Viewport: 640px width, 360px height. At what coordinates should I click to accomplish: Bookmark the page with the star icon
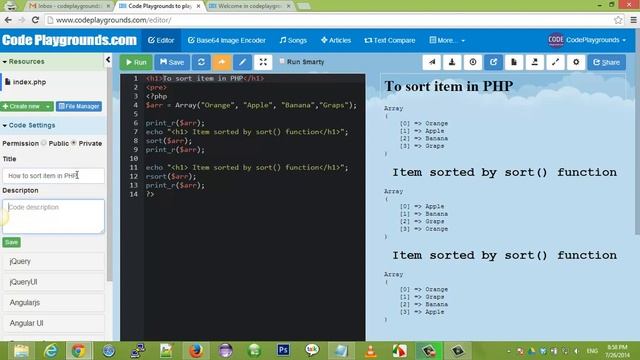pyautogui.click(x=618, y=20)
